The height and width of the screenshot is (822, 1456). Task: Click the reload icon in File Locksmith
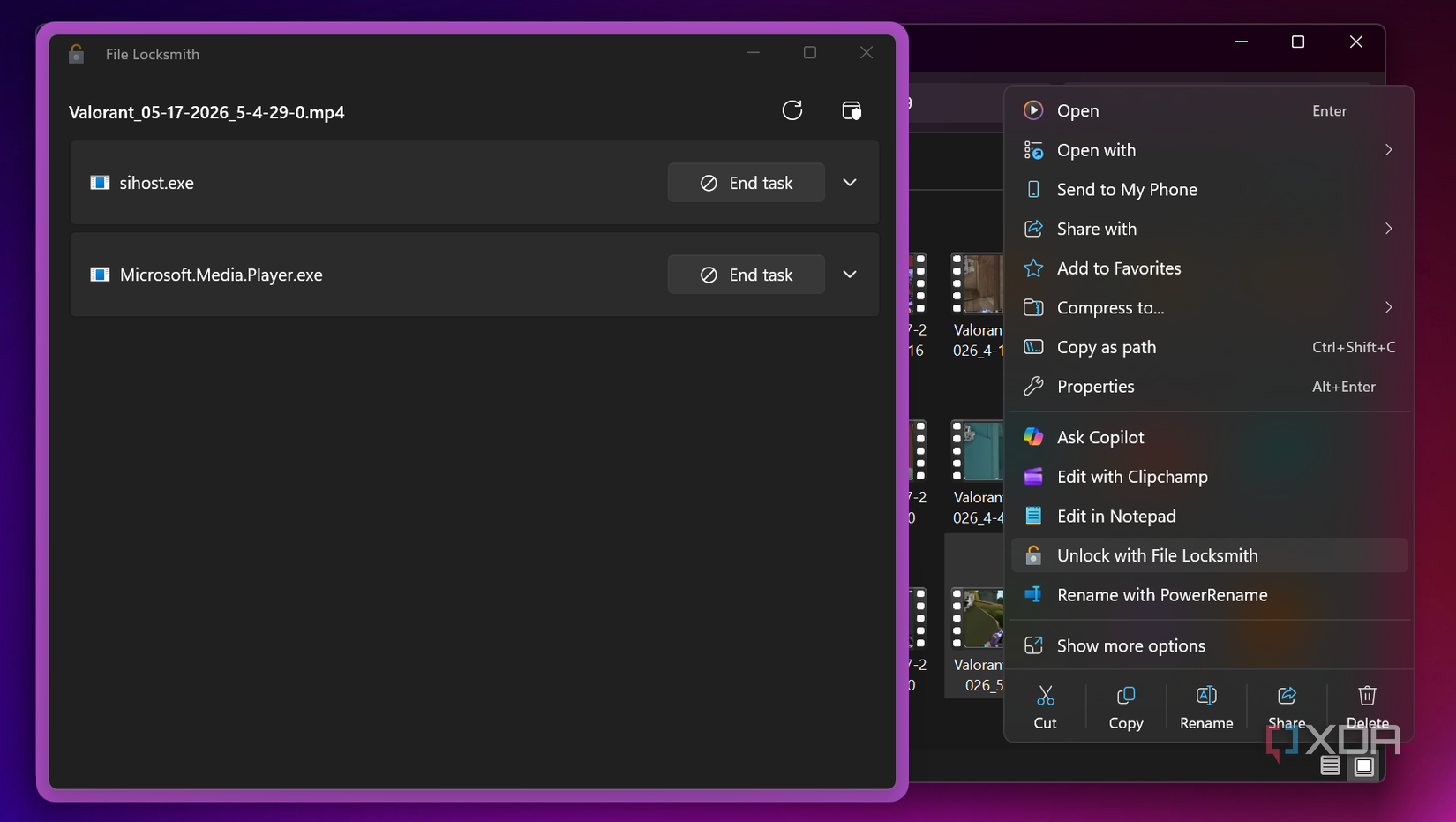click(x=792, y=110)
